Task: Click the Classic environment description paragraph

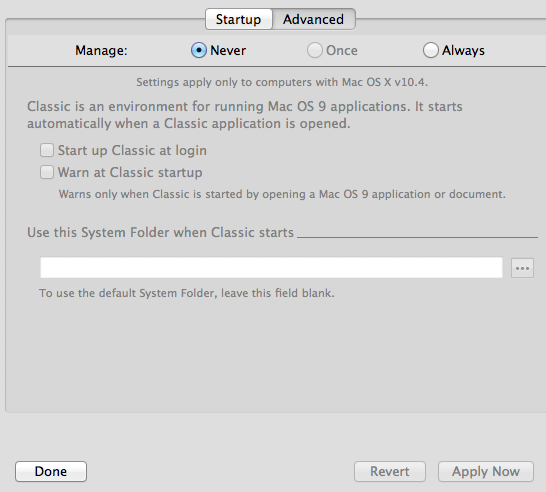Action: (x=245, y=115)
